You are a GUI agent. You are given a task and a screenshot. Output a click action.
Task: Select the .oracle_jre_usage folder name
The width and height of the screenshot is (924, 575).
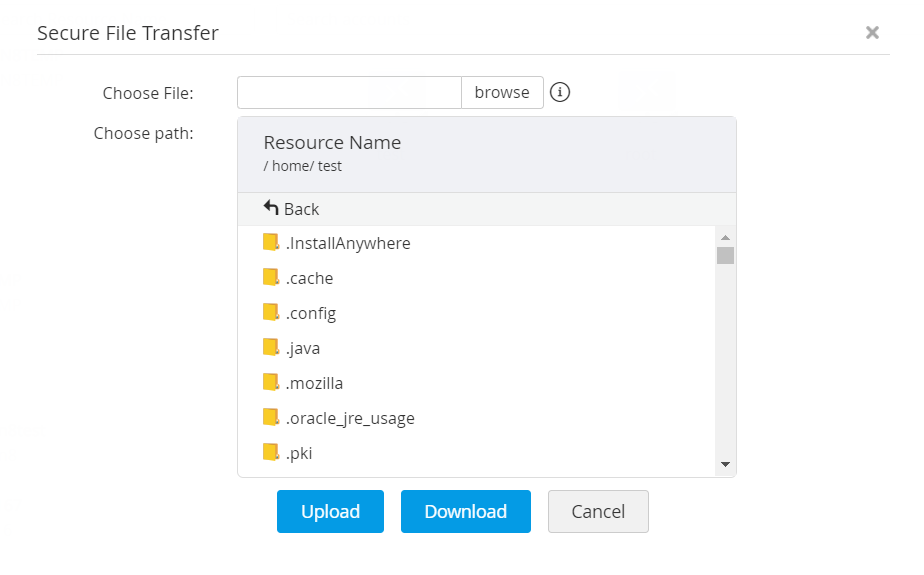point(350,418)
